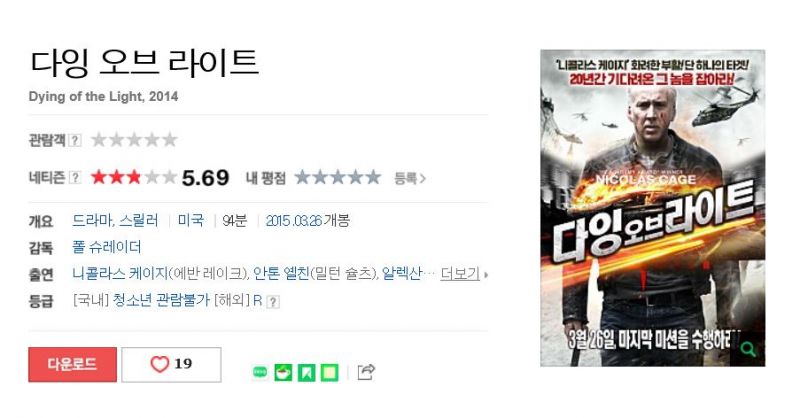Toggle the heart like button showing 19
The image size is (800, 418).
(x=171, y=364)
